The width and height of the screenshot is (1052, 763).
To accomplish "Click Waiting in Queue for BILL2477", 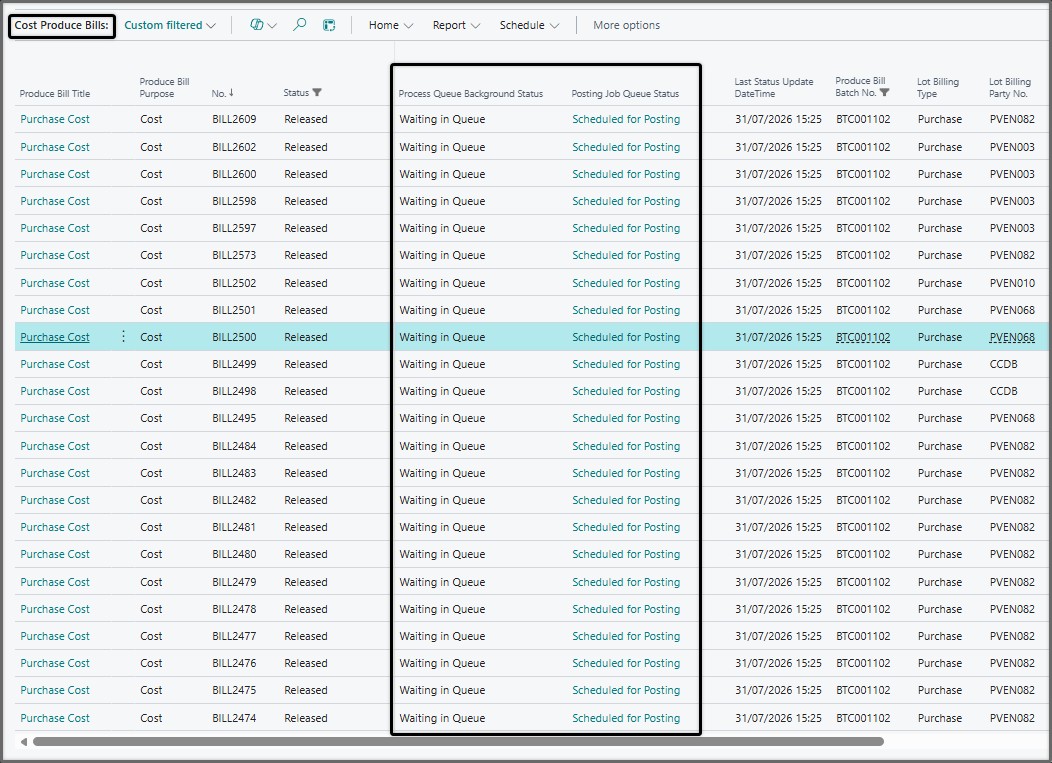I will pos(442,636).
